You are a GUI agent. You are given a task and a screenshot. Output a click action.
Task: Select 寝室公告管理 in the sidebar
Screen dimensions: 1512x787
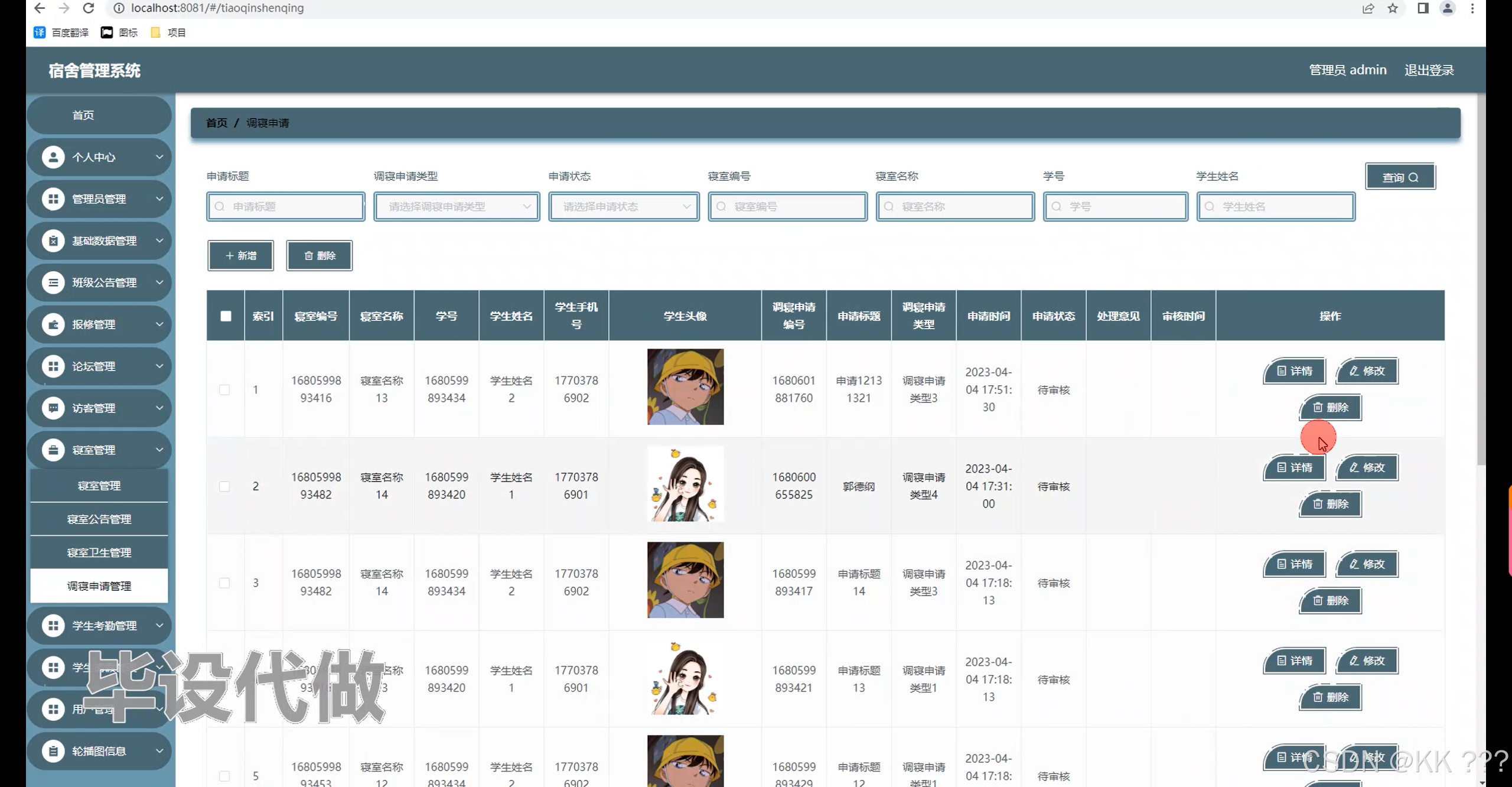click(99, 519)
